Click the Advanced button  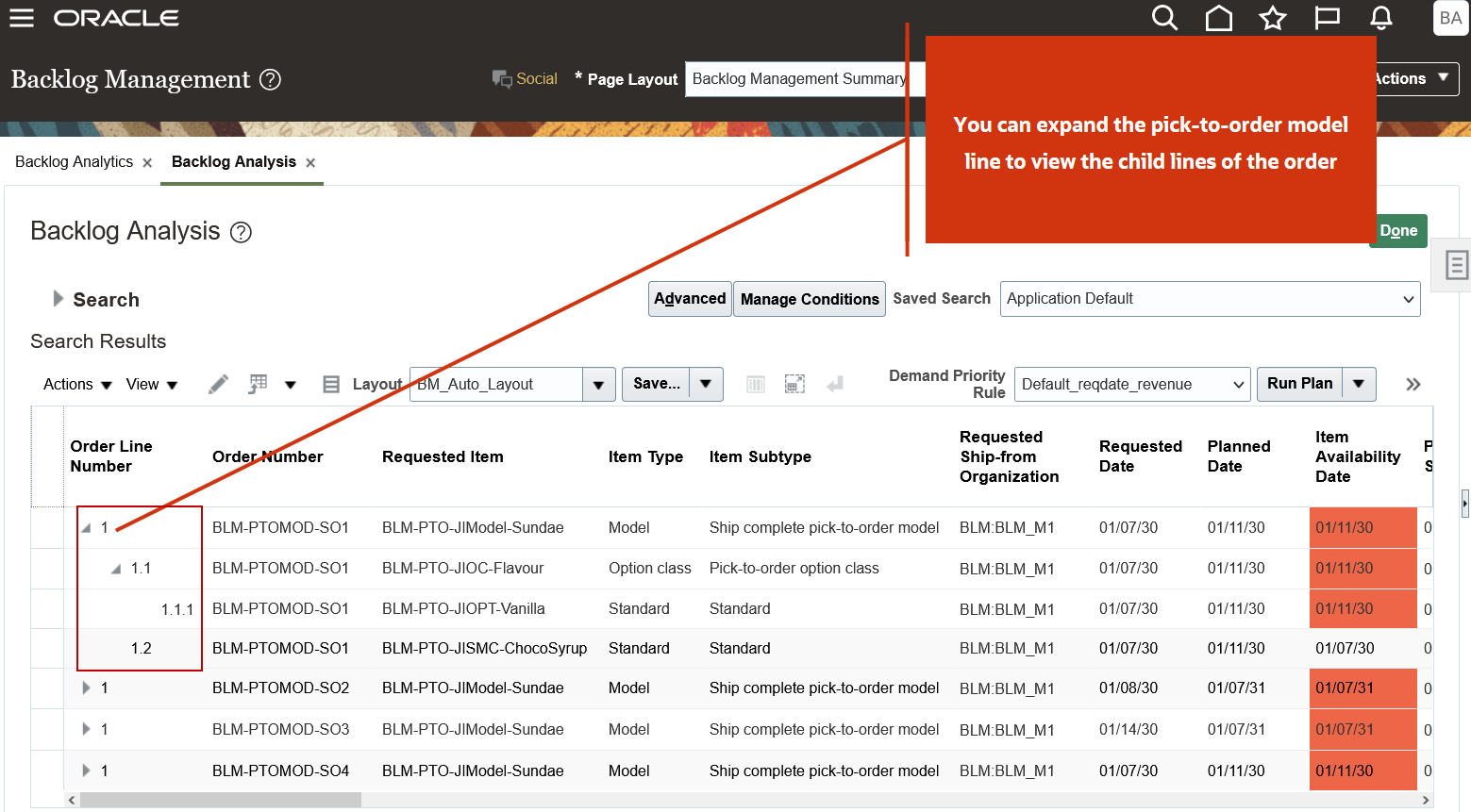[x=690, y=299]
